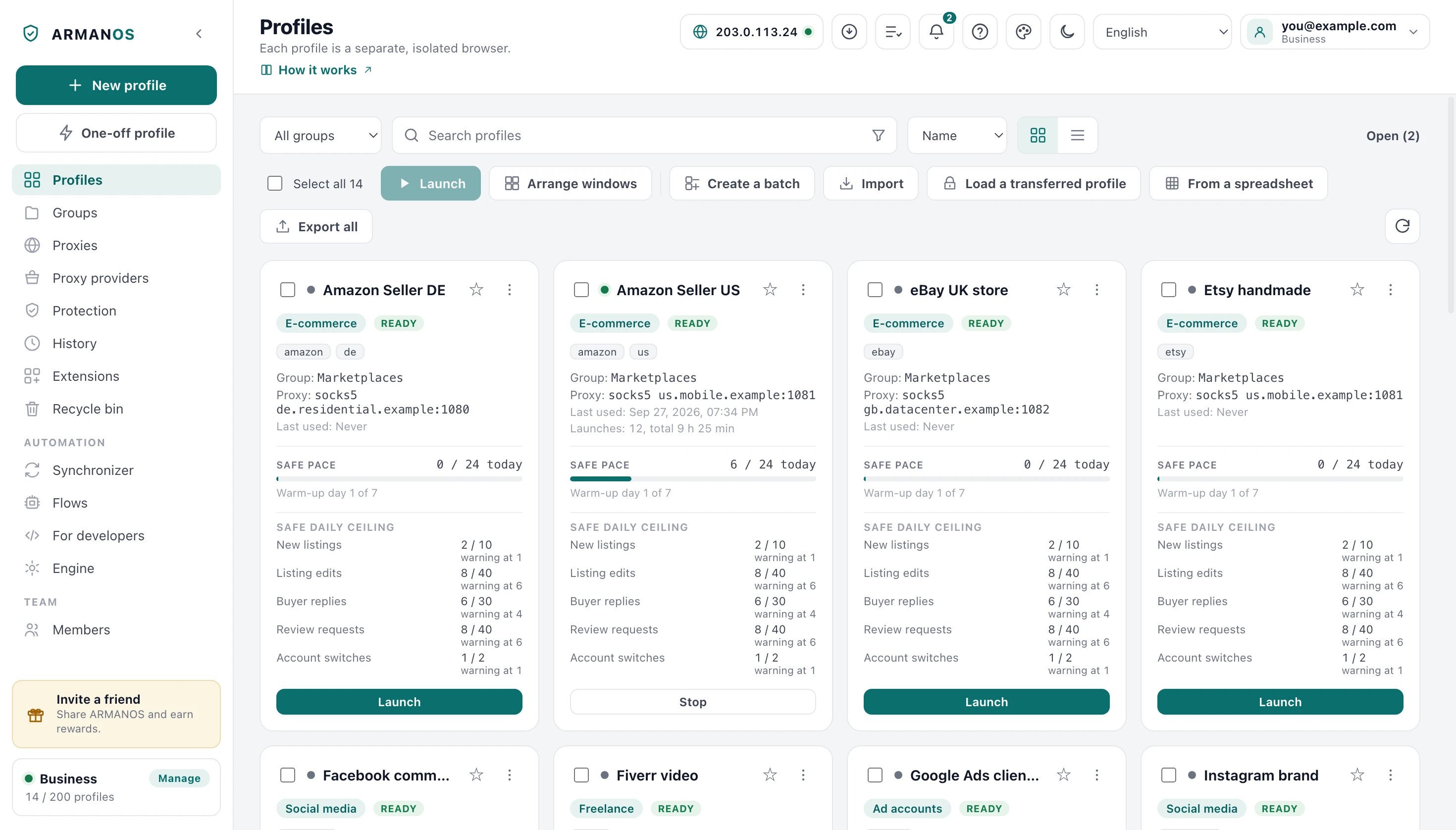Open the task queue list icon
The image size is (1456, 830).
pyautogui.click(x=893, y=32)
